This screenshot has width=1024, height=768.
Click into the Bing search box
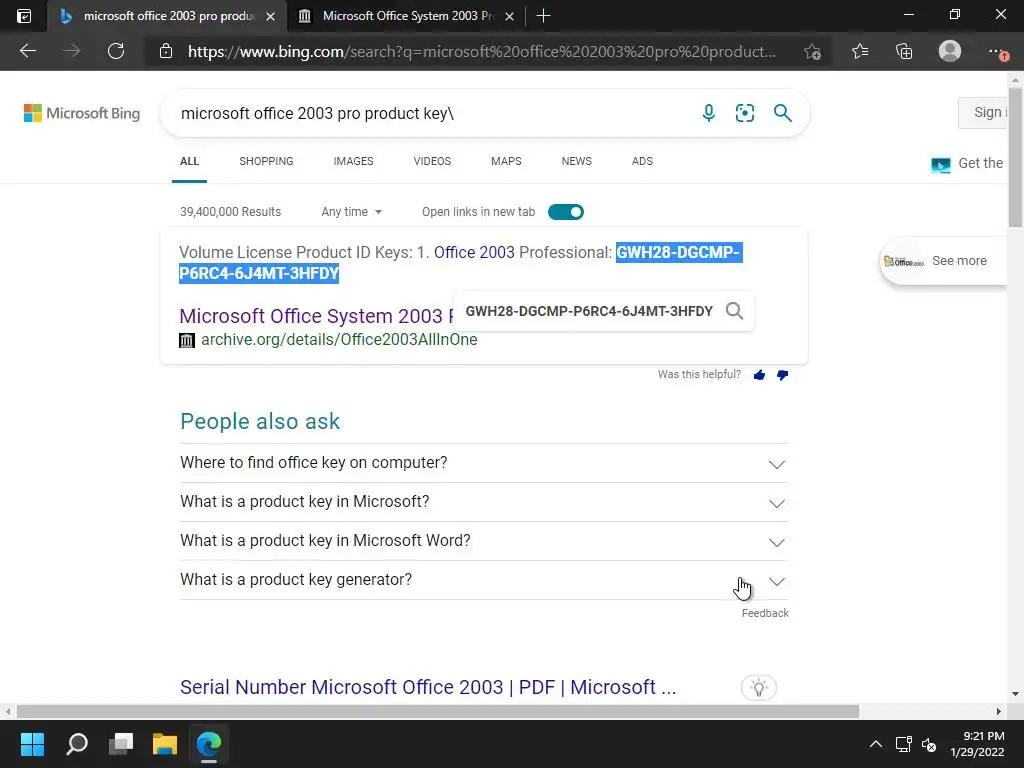pyautogui.click(x=431, y=113)
